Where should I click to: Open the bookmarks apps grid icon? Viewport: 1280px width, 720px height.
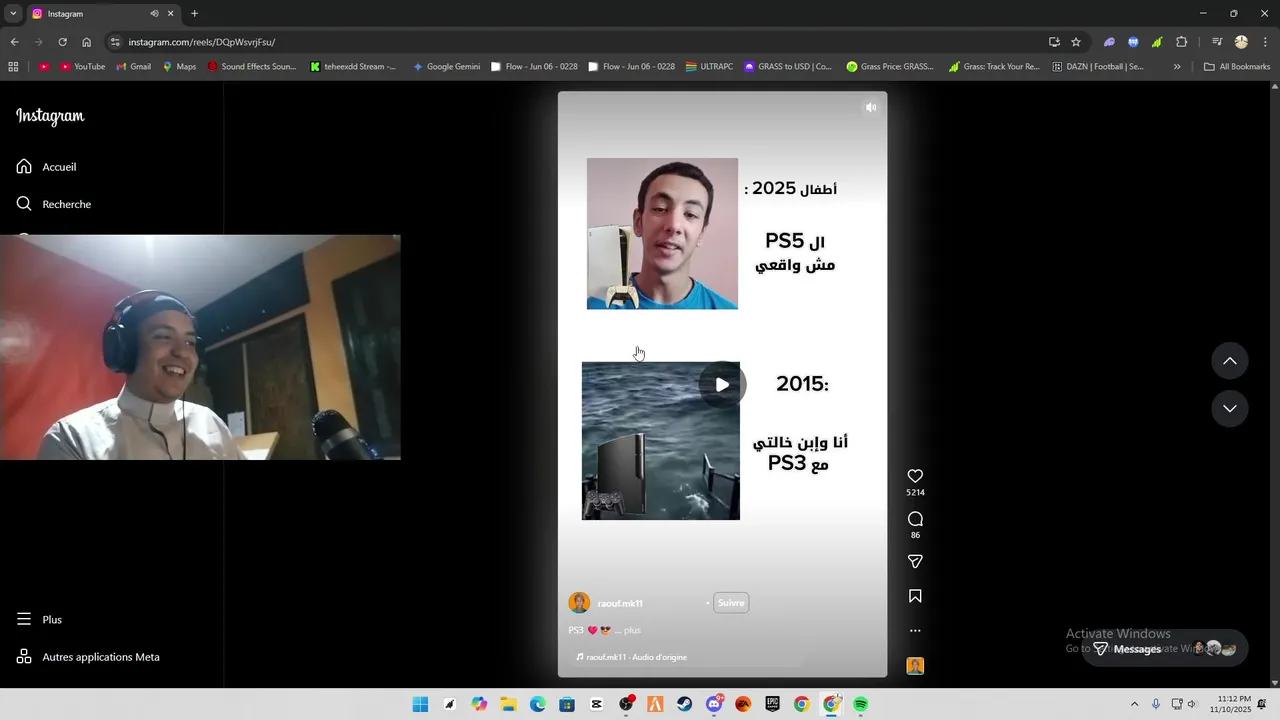[13, 67]
